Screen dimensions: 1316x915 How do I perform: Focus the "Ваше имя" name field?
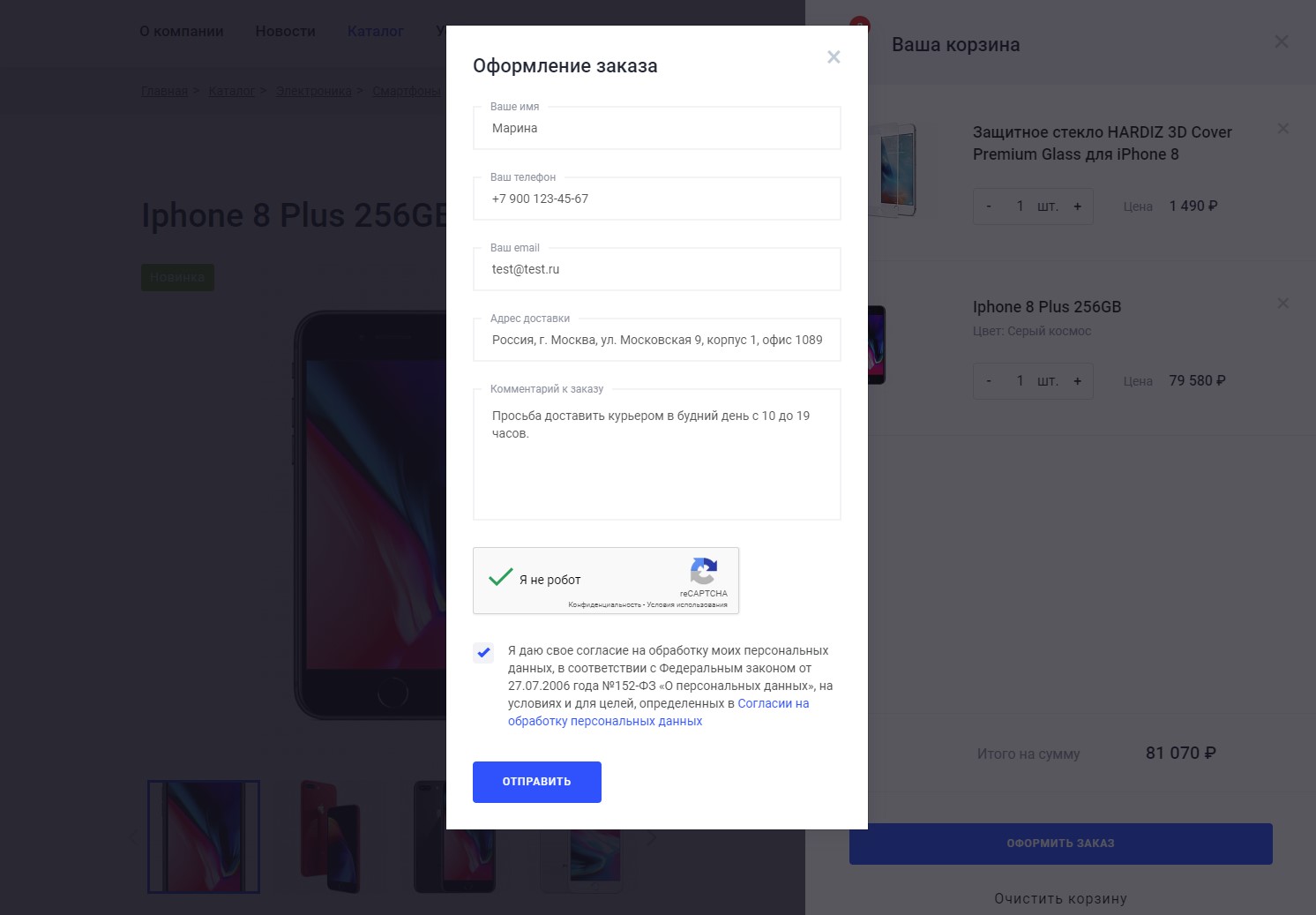coord(656,129)
